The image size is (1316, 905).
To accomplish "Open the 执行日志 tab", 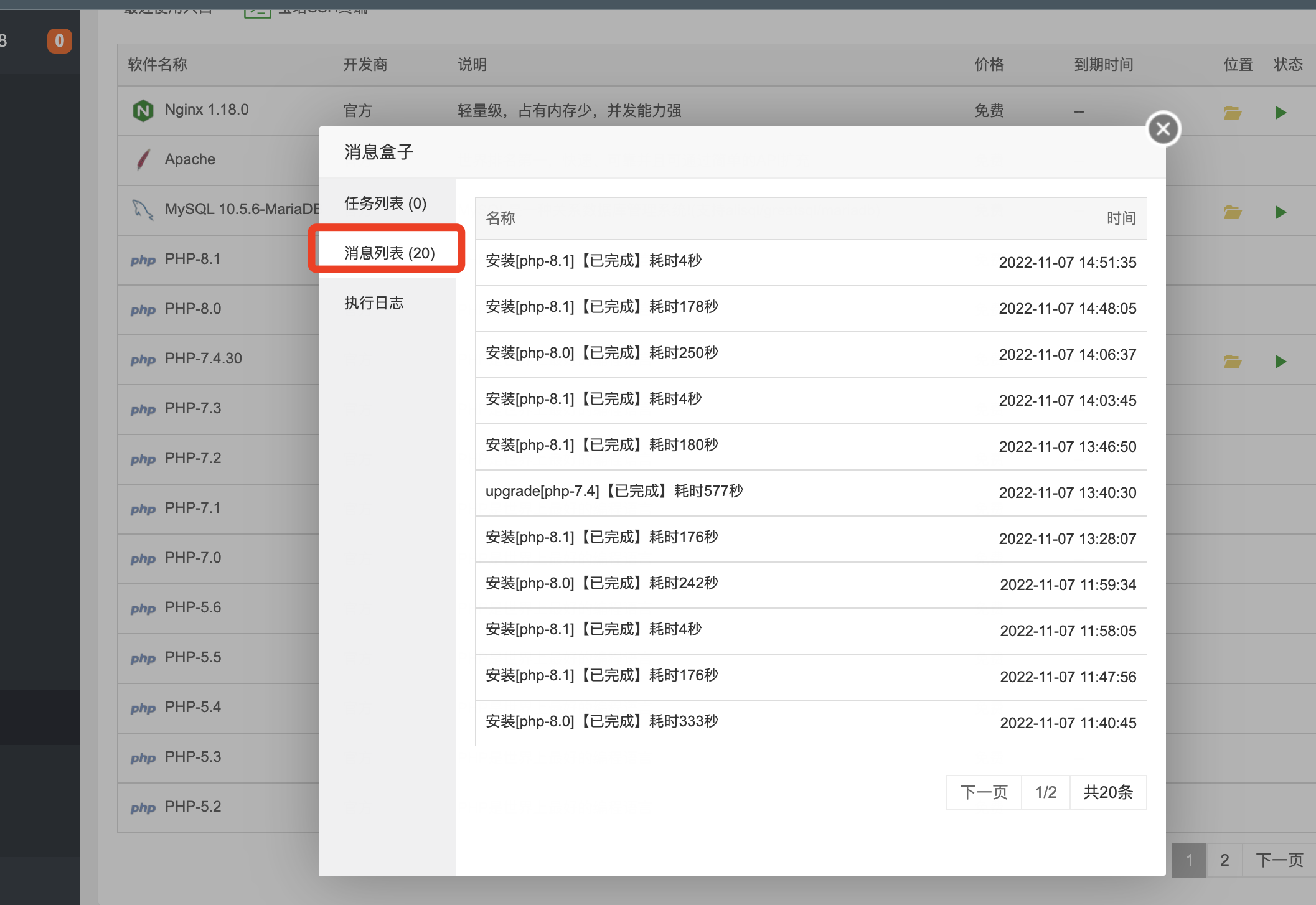I will point(387,302).
